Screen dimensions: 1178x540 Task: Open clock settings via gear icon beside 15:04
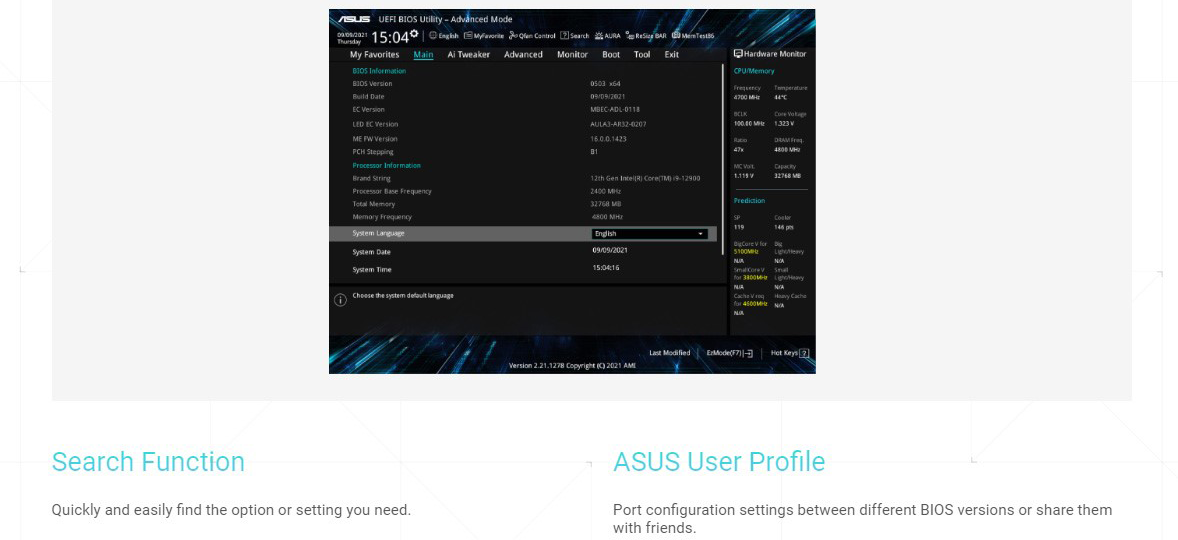414,34
